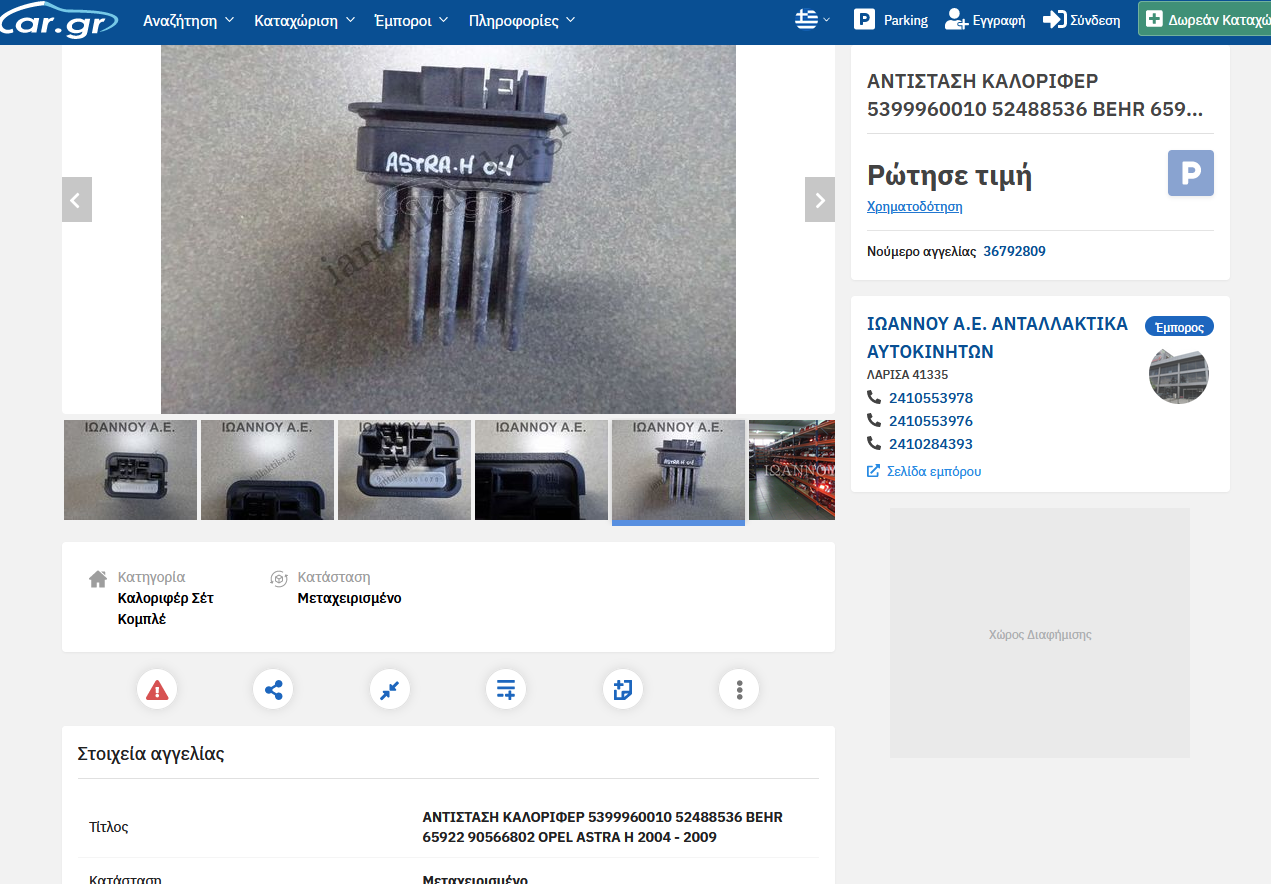Call phone number 2410553976
The image size is (1271, 884).
coord(930,421)
